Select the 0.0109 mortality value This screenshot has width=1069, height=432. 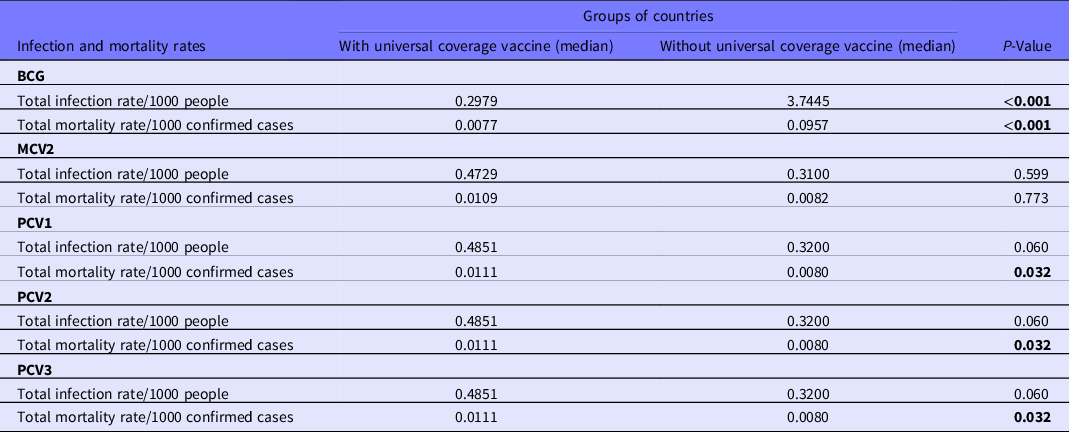[475, 197]
